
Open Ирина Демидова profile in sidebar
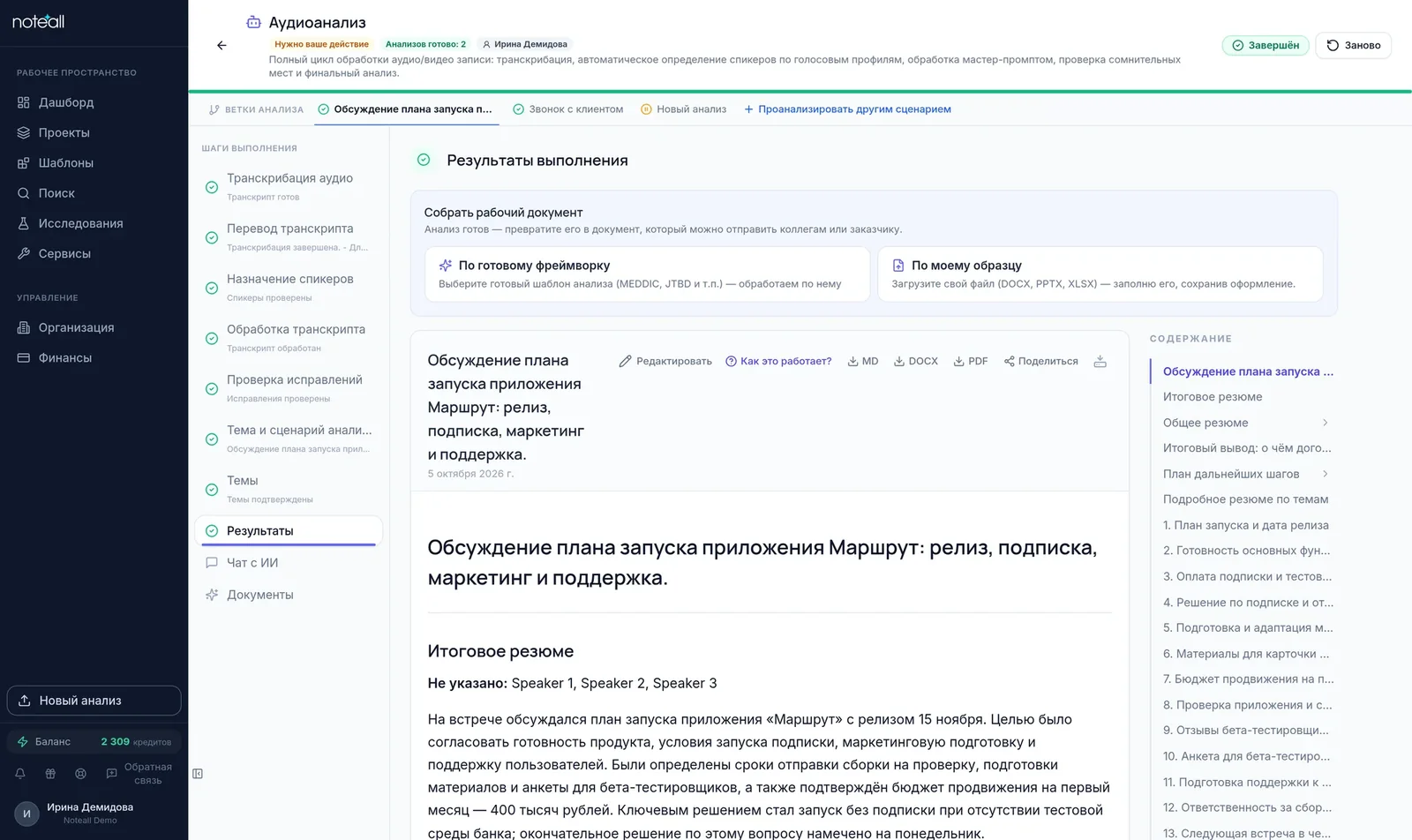(x=94, y=813)
